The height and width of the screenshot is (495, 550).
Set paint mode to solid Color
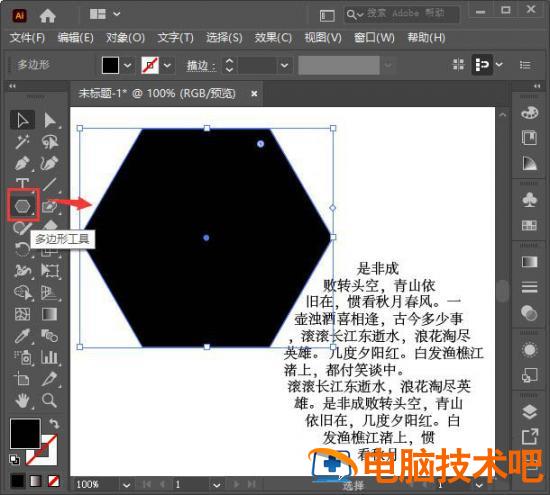[18, 481]
